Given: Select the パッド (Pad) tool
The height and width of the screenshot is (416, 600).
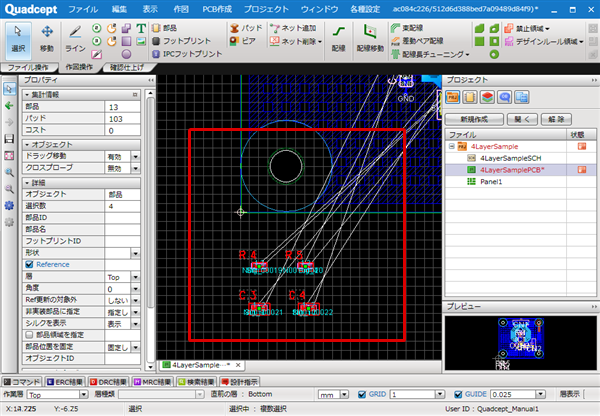Looking at the screenshot, I should point(246,28).
